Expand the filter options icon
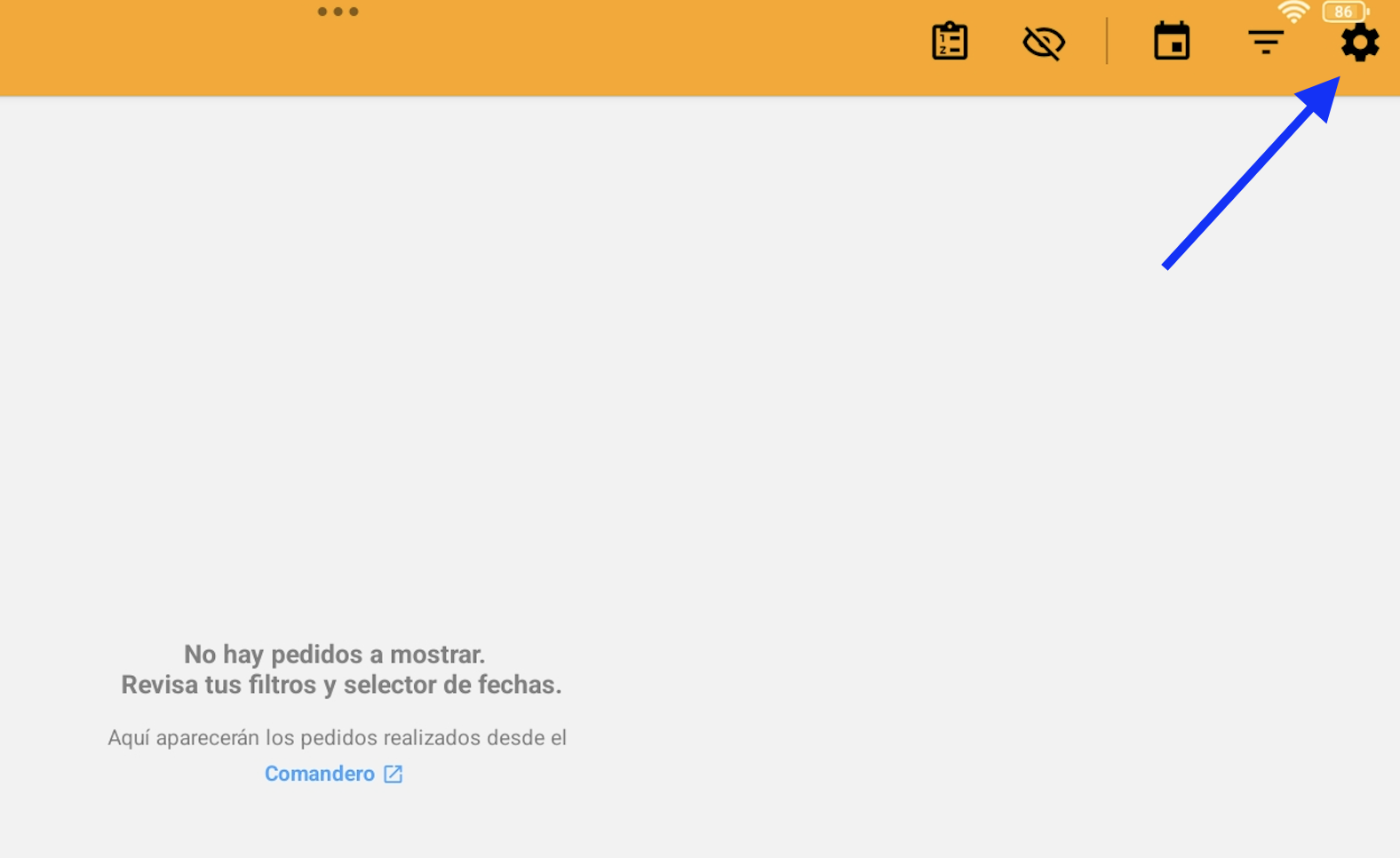The width and height of the screenshot is (1400, 858). coord(1265,42)
